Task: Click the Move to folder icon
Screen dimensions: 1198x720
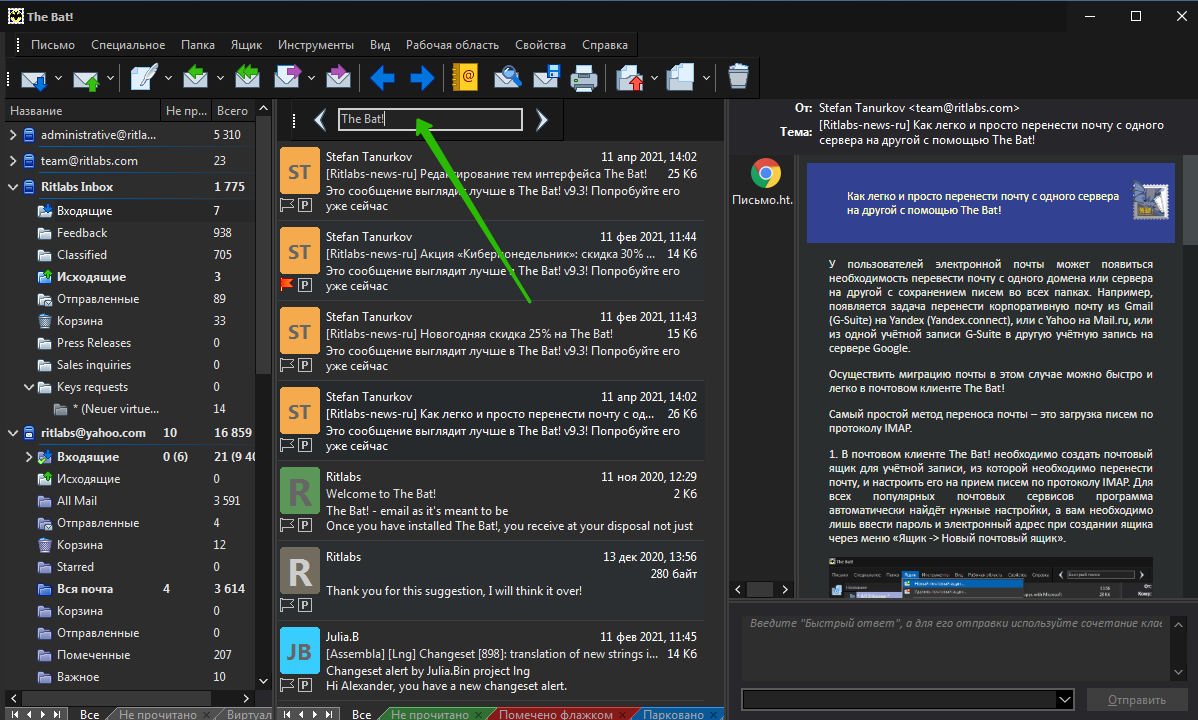Action: [630, 78]
